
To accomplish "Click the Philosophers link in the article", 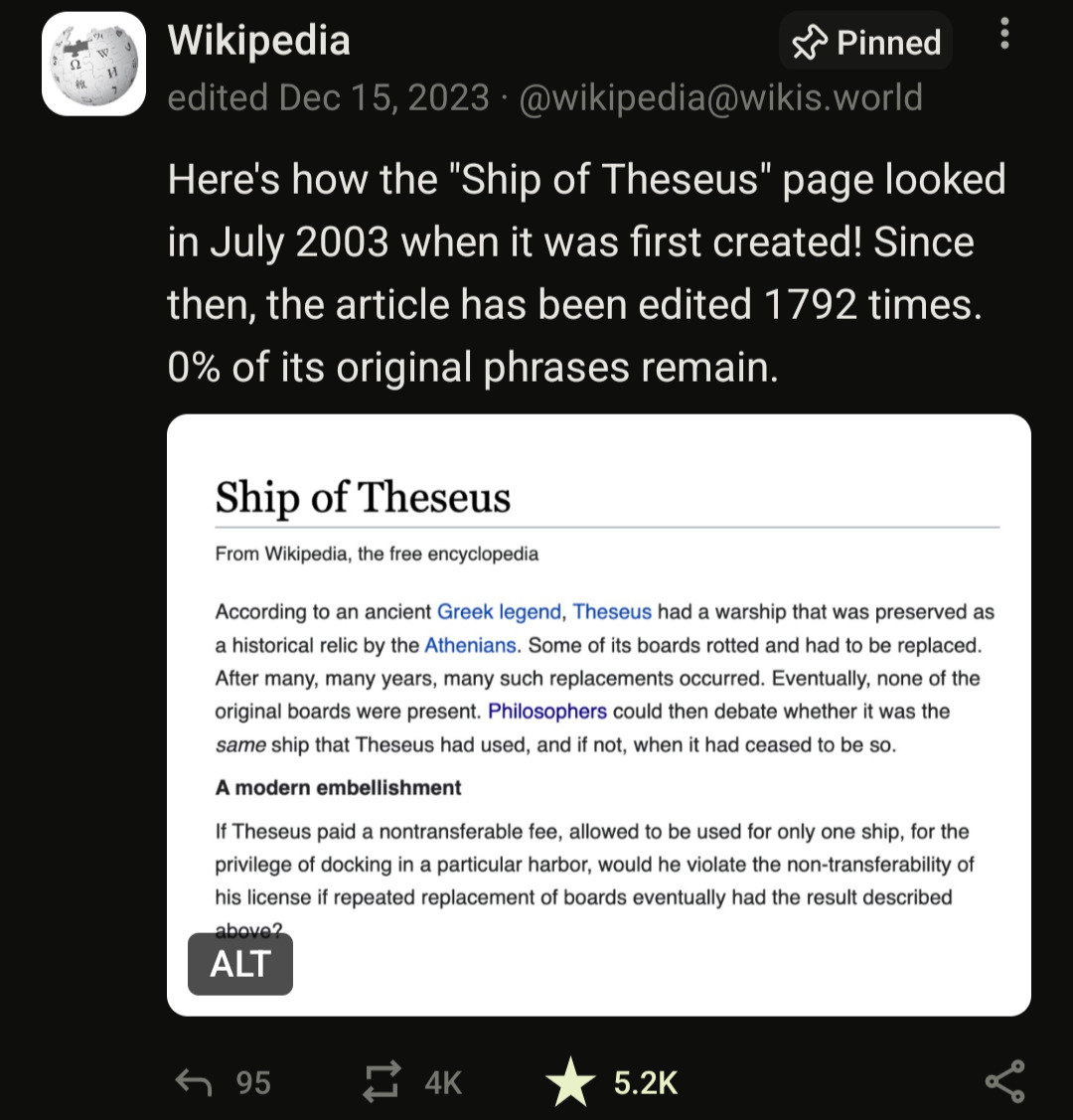I will click(x=546, y=712).
